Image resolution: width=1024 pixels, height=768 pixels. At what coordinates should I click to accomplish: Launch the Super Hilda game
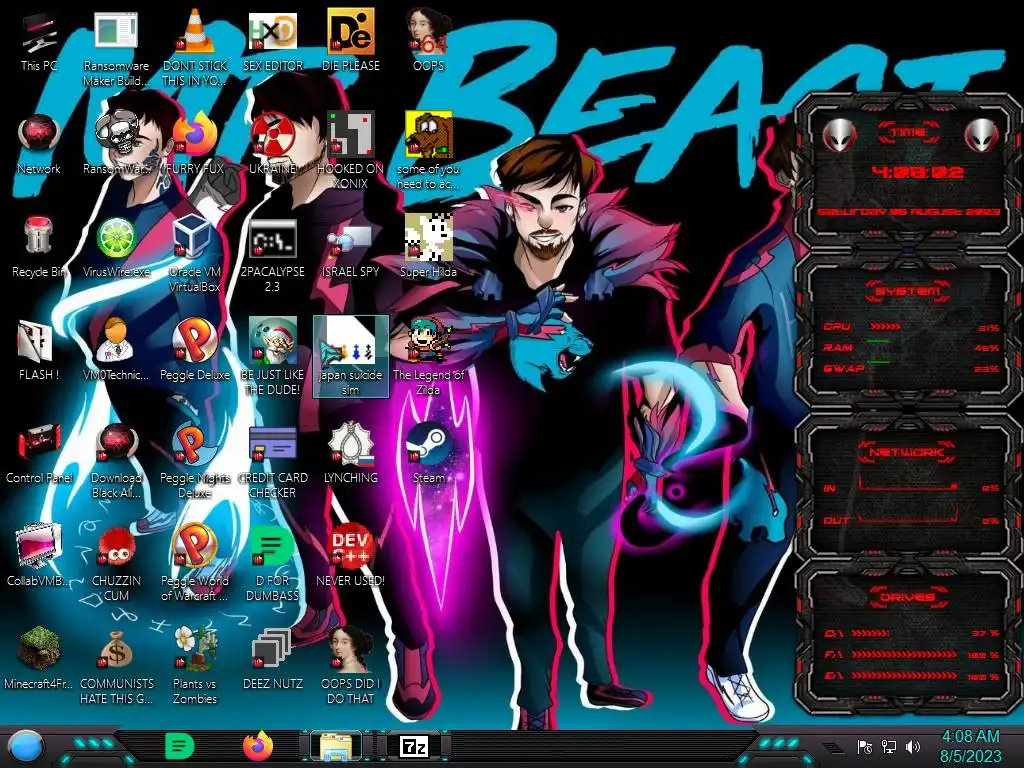point(428,248)
